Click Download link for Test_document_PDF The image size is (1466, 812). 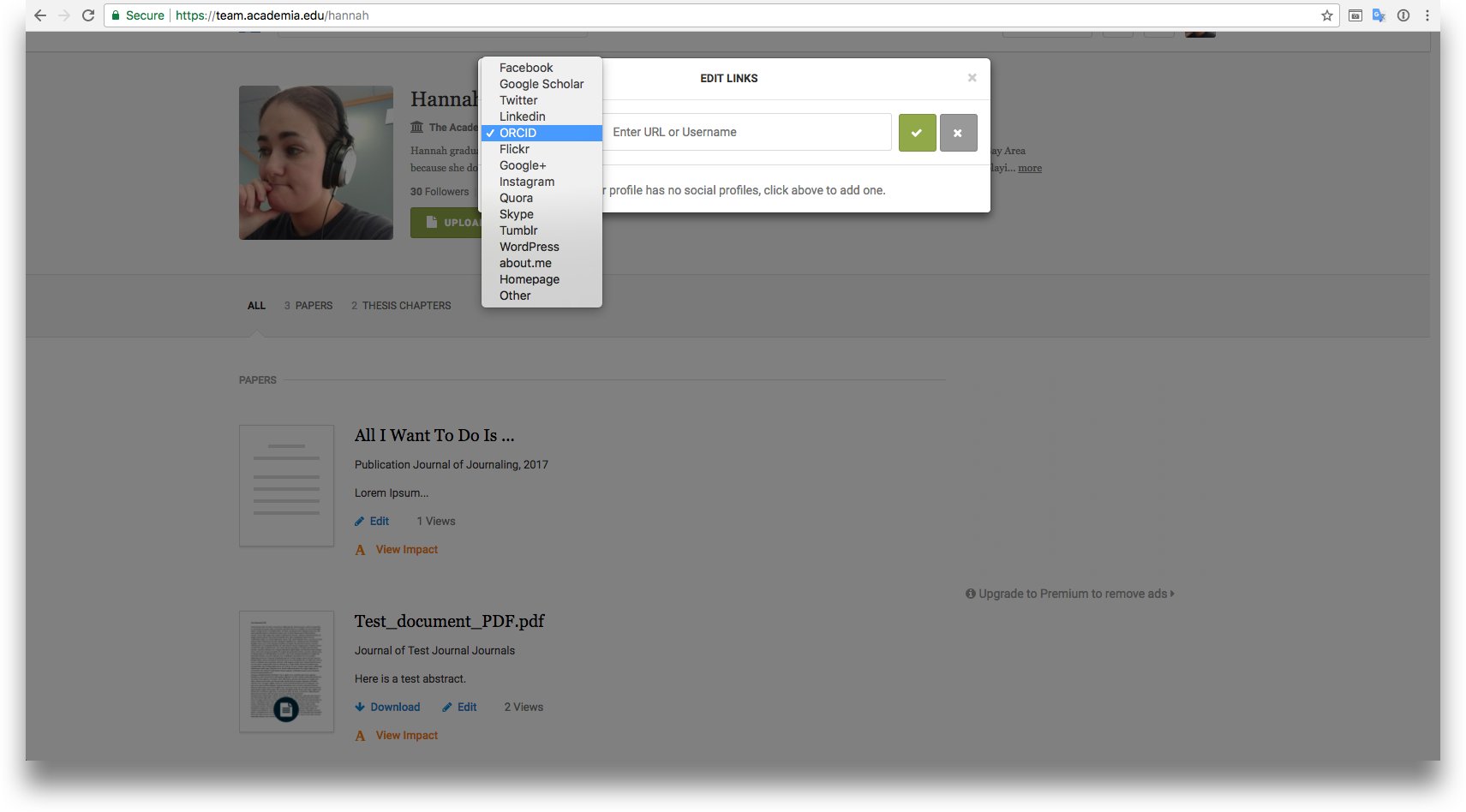[395, 707]
